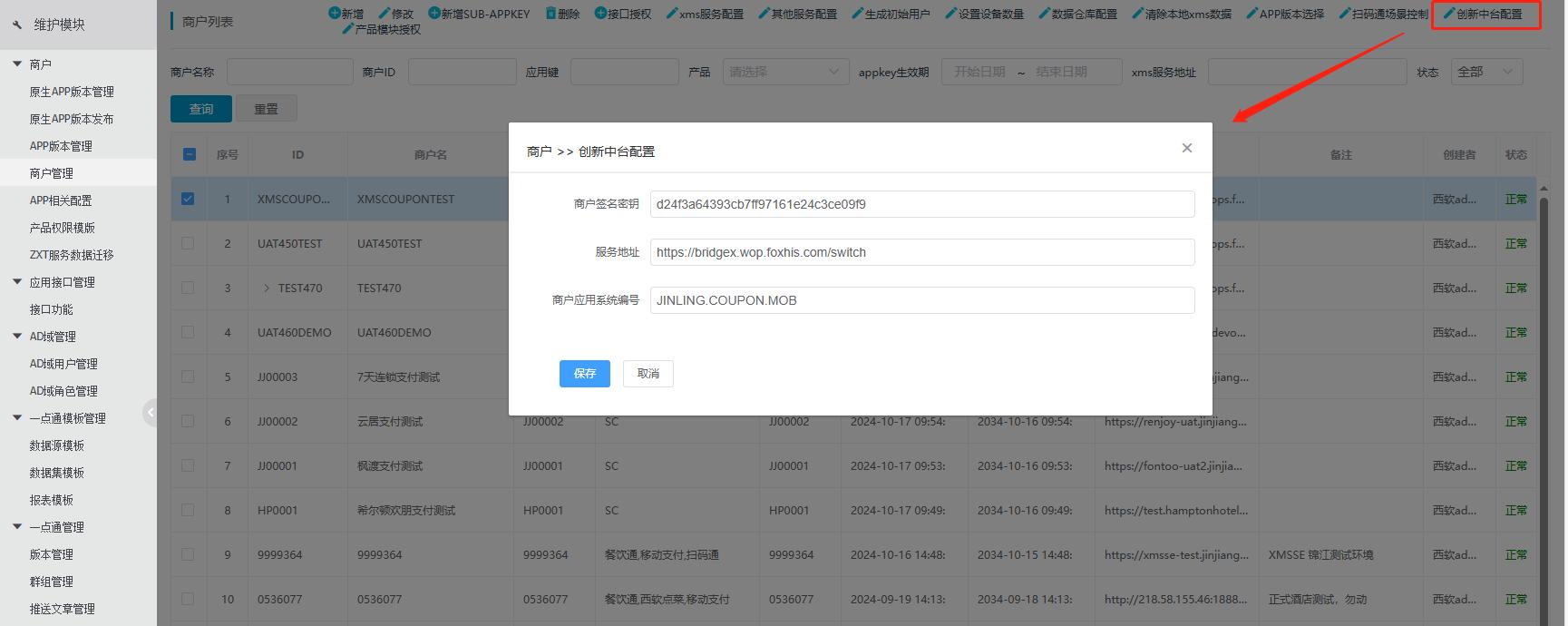
Task: Collapse the 一点通管理 tree group
Action: [17, 527]
